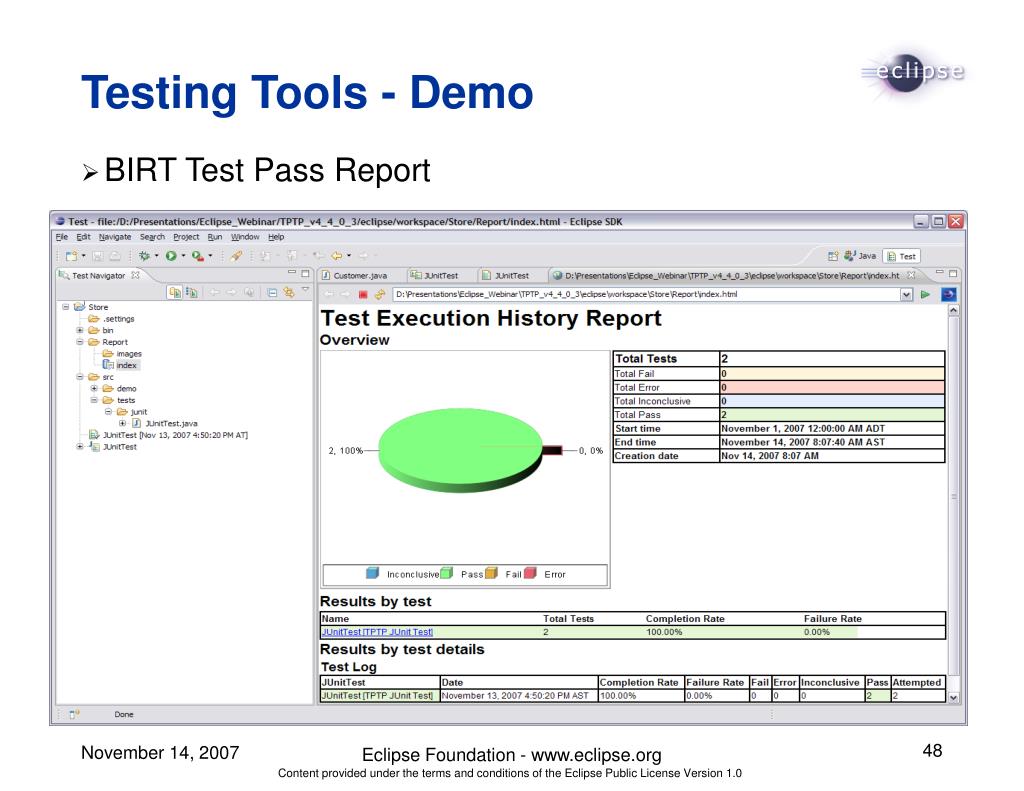1024x791 pixels.
Task: Select JUnitTest [Nov 13, 2007 4:50:20 PM AT] result
Action: [168, 435]
